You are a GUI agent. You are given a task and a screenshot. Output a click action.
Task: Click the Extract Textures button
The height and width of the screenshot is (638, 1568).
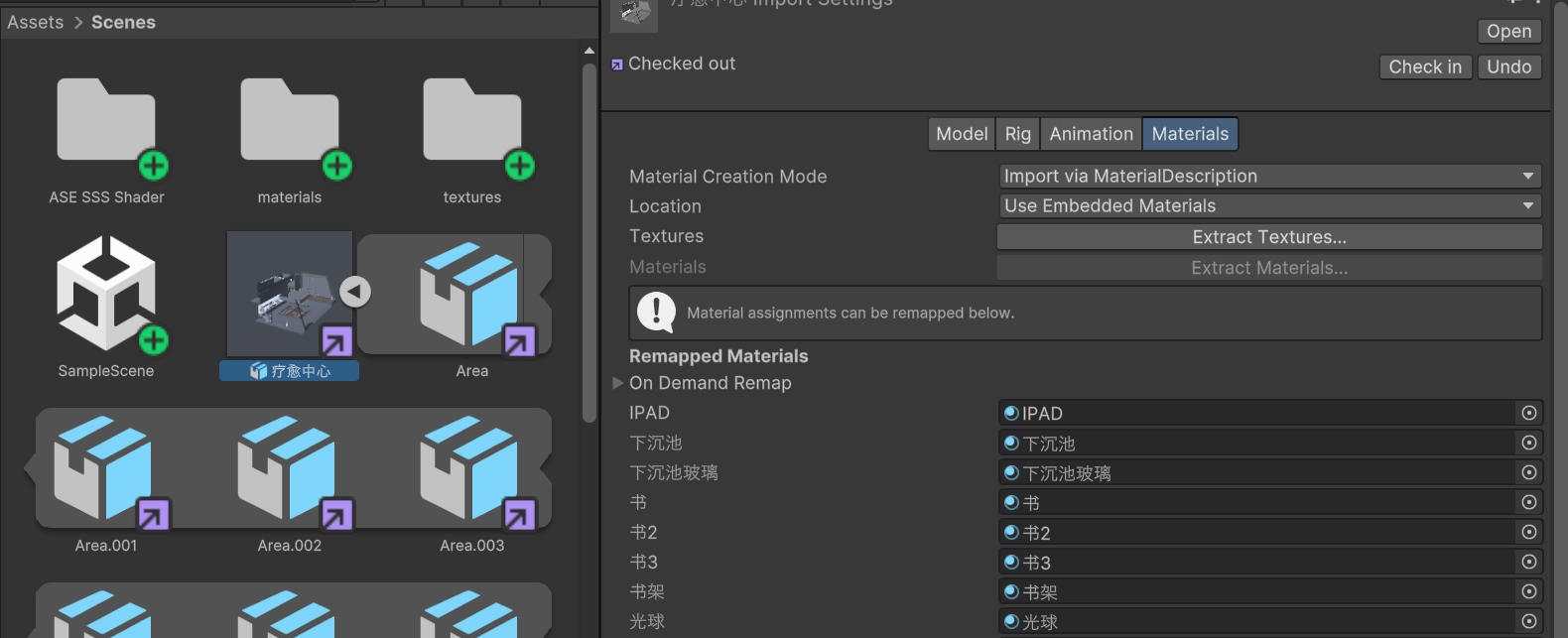click(1269, 237)
